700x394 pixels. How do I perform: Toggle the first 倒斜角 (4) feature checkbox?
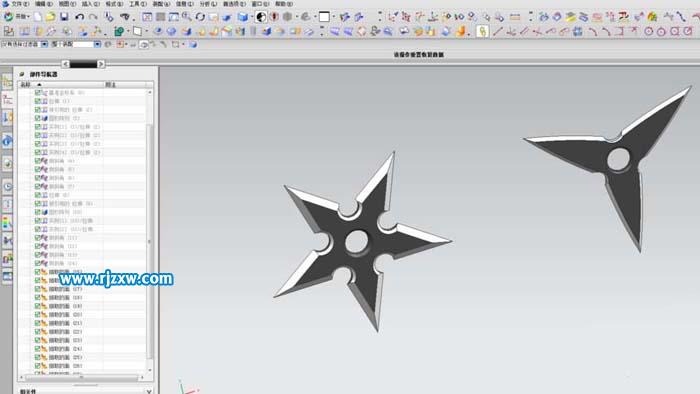tap(38, 161)
